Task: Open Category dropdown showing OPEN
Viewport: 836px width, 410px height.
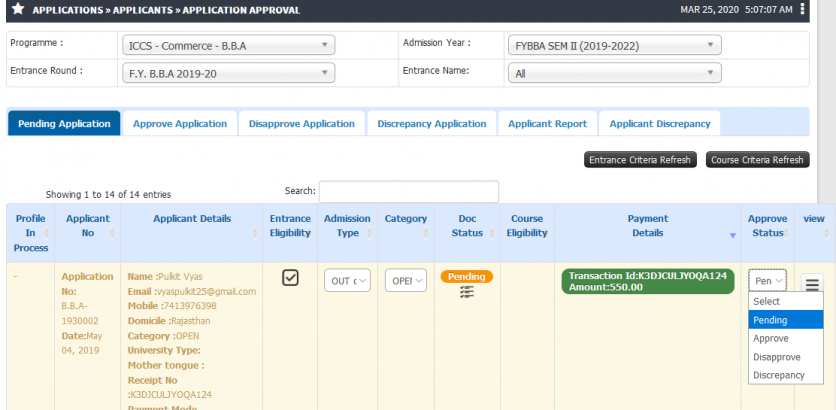Action: tap(406, 280)
